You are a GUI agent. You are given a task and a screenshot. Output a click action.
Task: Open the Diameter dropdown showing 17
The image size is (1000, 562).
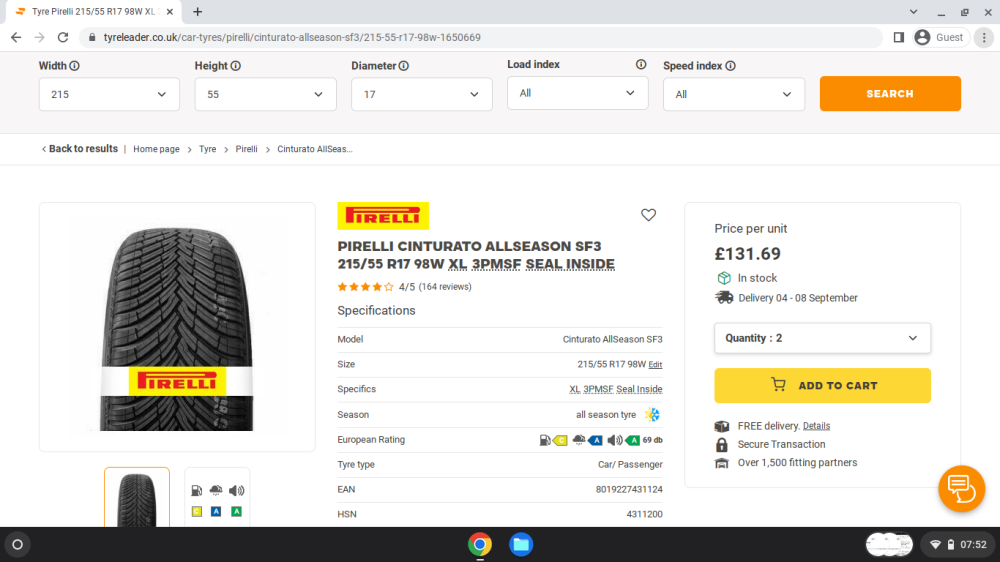tap(422, 94)
